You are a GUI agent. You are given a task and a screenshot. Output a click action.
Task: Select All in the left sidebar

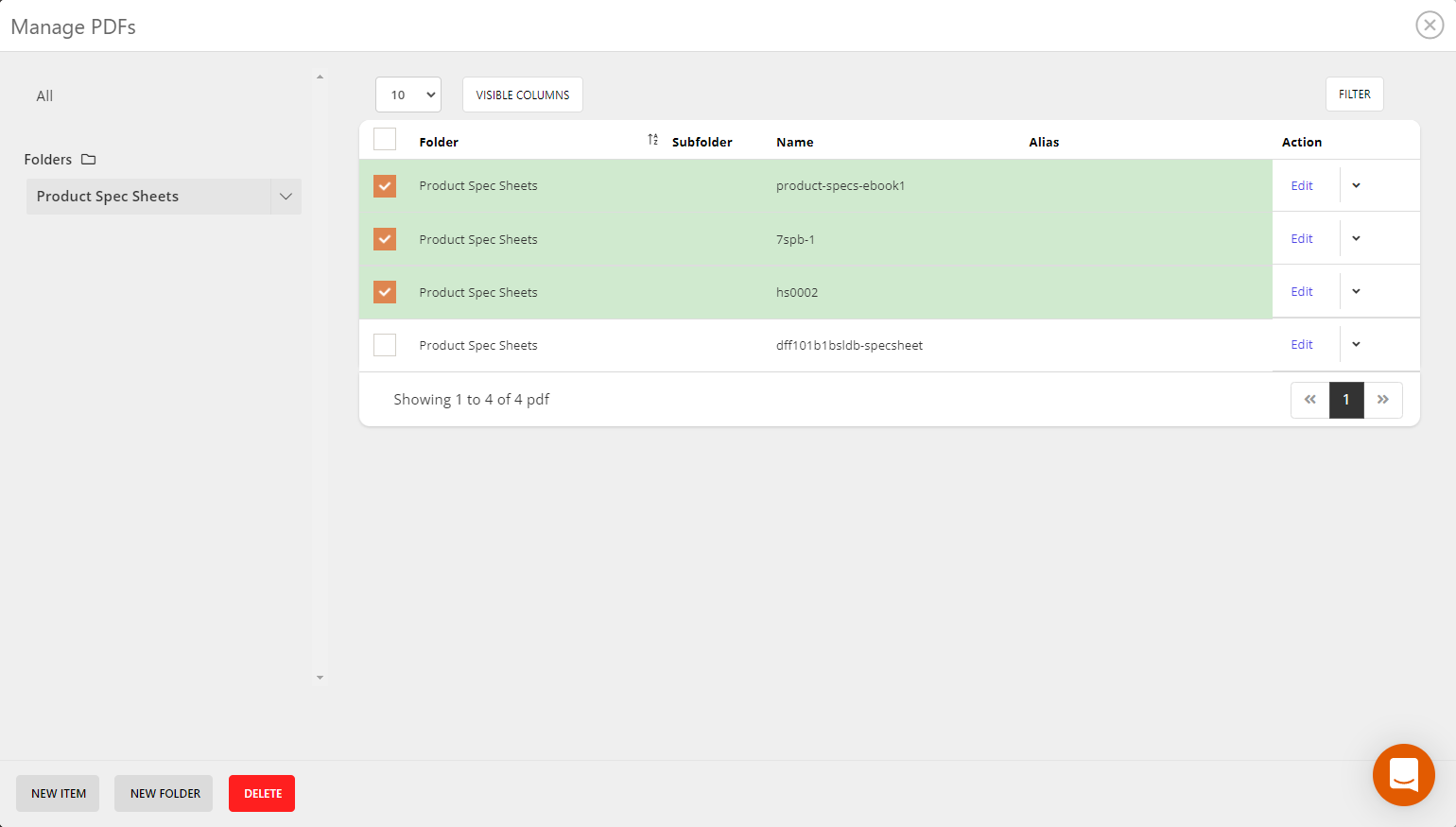tap(44, 96)
